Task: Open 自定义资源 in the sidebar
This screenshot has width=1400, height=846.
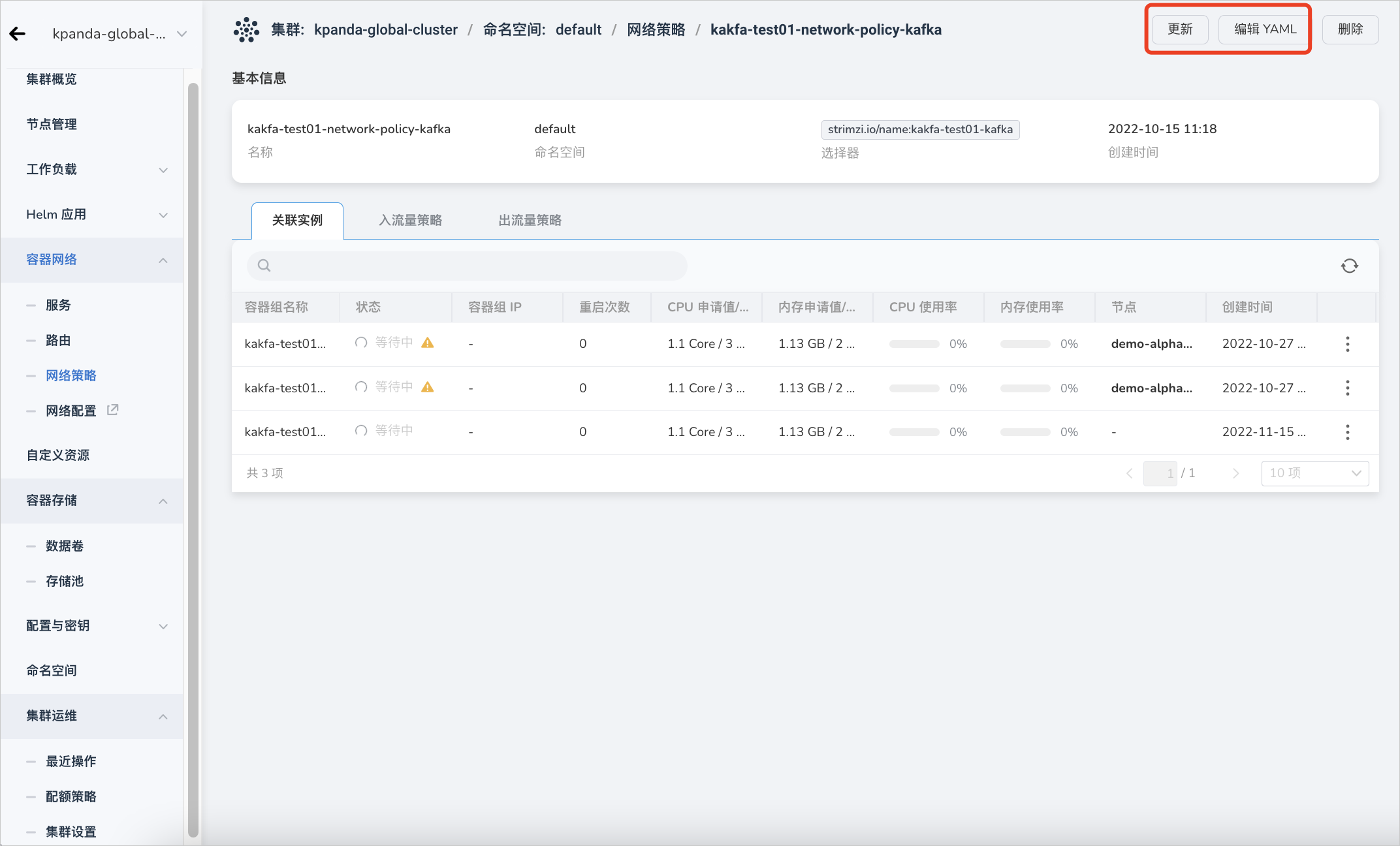Action: pos(58,456)
